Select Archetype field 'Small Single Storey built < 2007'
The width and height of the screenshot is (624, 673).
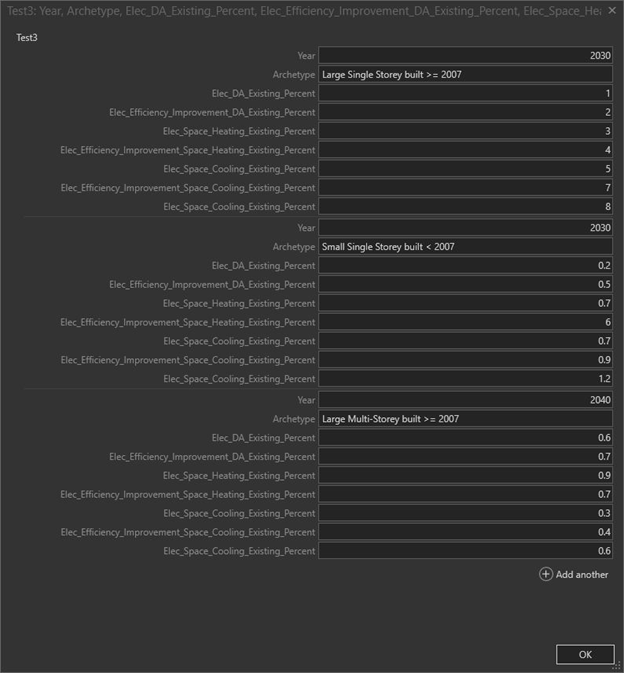[465, 246]
